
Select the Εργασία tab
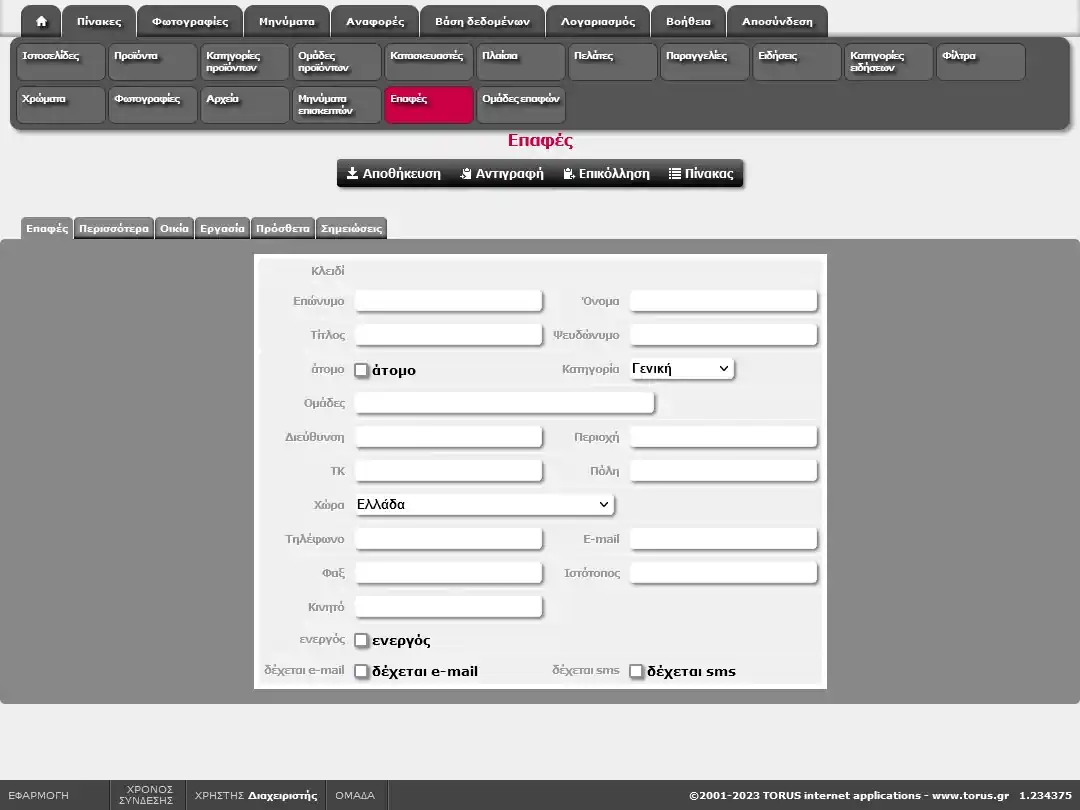(x=222, y=228)
